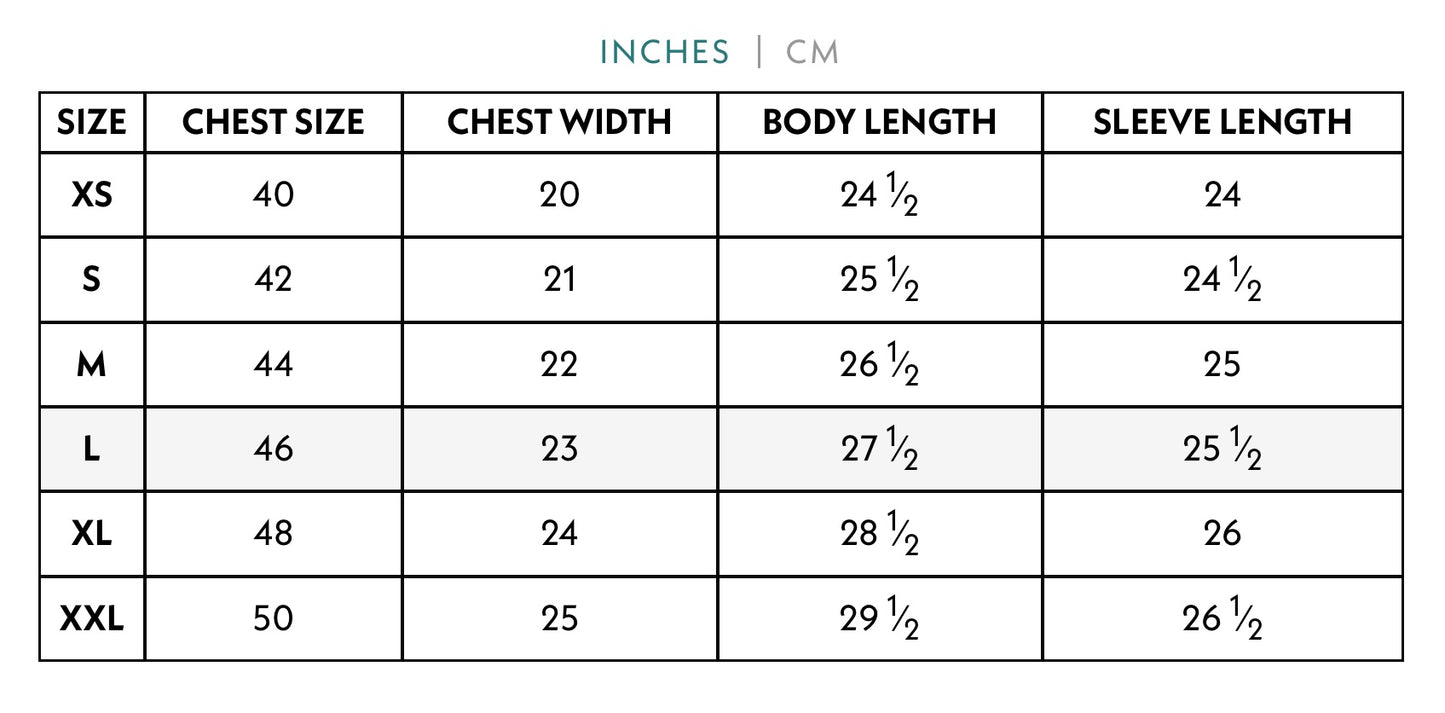Switch to the CM unit tab
This screenshot has width=1445, height=713.
[812, 52]
